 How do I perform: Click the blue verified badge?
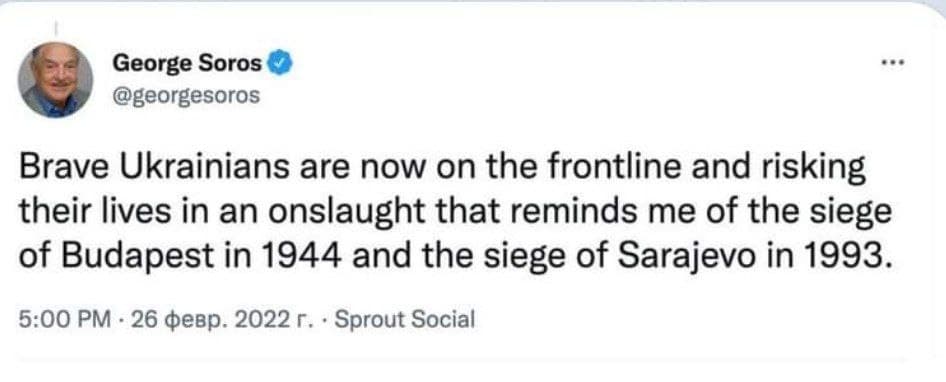click(280, 63)
